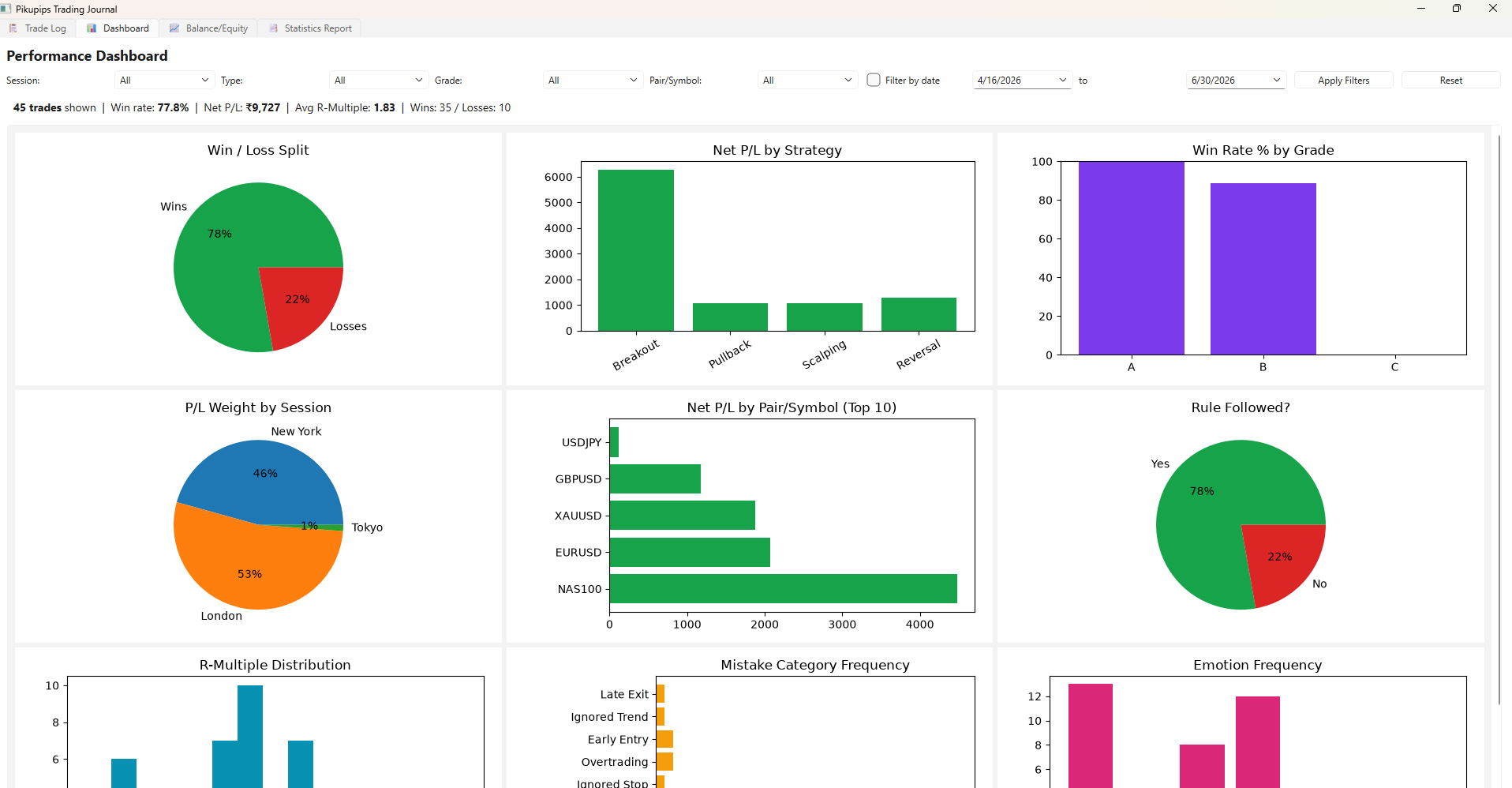Viewport: 1512px width, 788px height.
Task: Minimize the Pikupips Trading Journal window
Action: 1421,9
